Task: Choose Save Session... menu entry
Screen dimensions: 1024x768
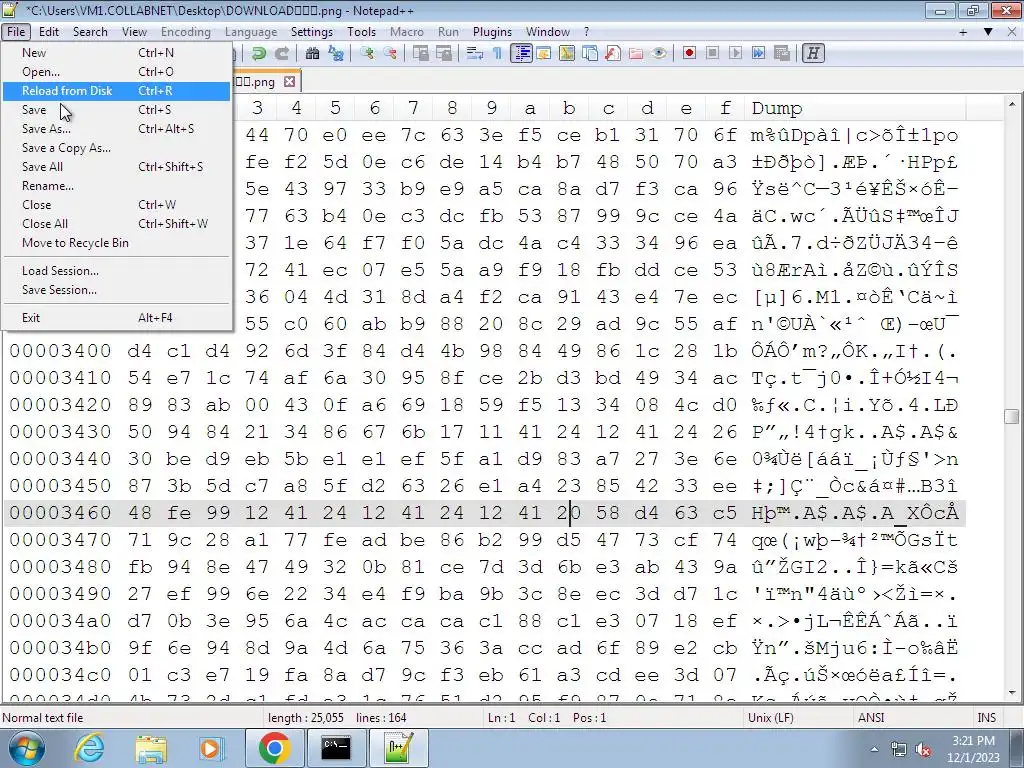Action: coord(116,289)
